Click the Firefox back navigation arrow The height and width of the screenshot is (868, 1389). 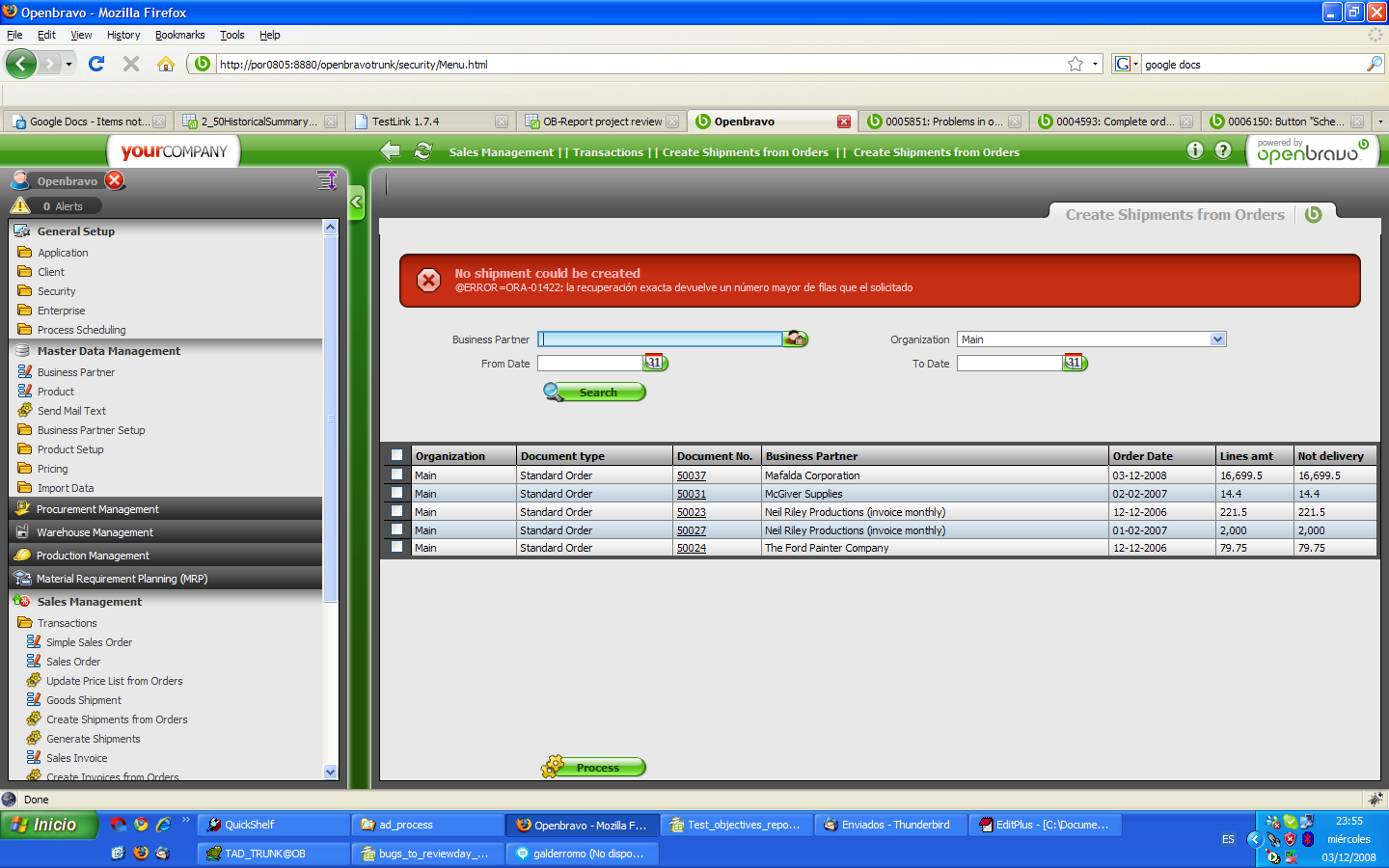click(x=20, y=64)
